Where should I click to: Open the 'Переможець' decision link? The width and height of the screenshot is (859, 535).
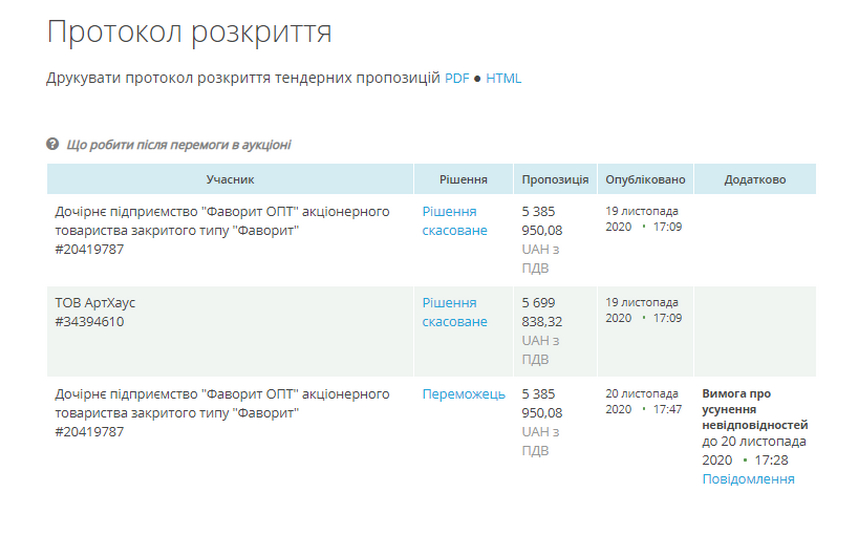point(463,394)
